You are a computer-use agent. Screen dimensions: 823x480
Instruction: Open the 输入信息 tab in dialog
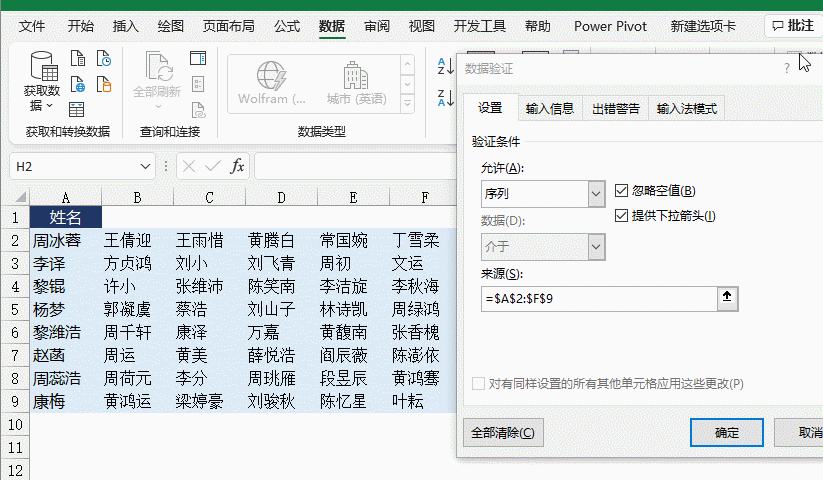tap(550, 109)
